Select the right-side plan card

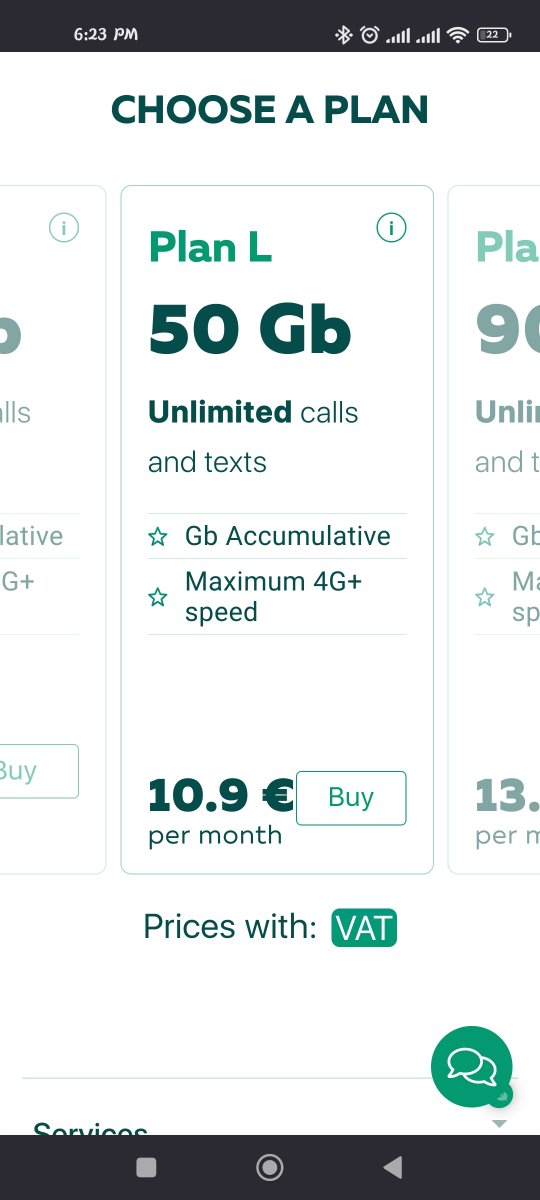tap(494, 530)
